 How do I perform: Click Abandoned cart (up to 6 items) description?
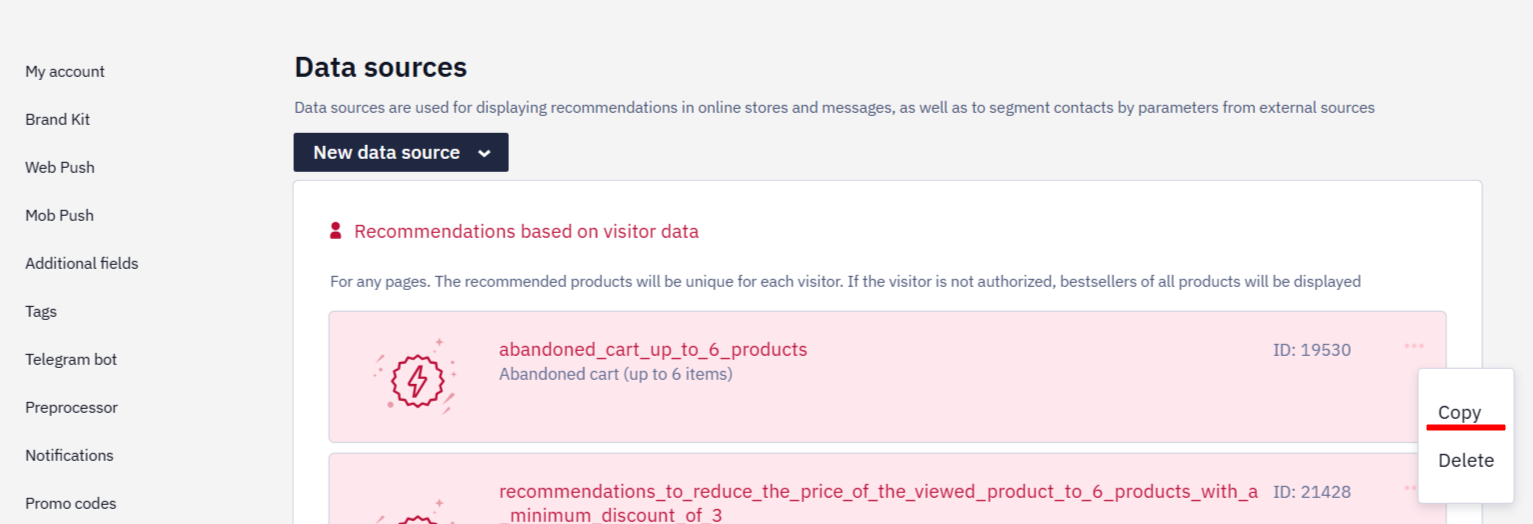point(616,374)
